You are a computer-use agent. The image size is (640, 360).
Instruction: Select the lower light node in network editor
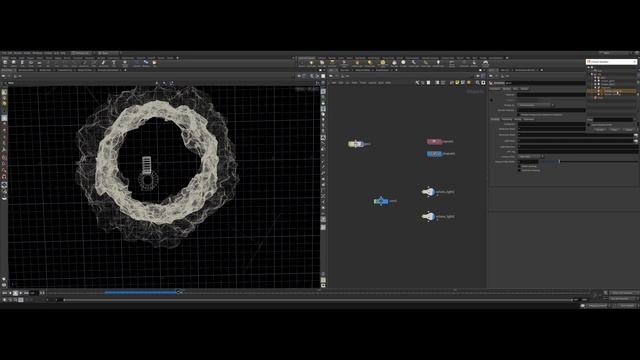coord(428,216)
